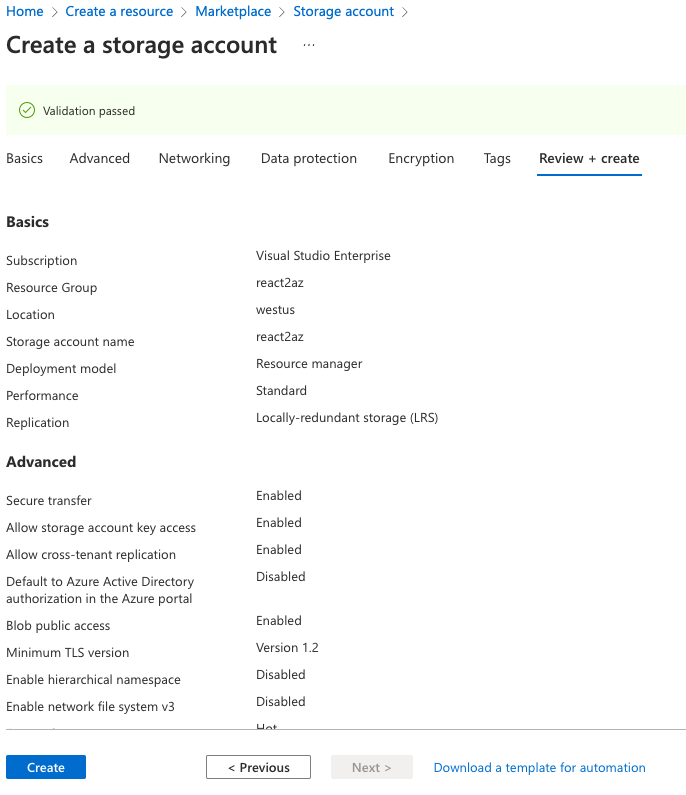Click Allow cross-tenant replication label
The width and height of the screenshot is (686, 795).
point(91,554)
